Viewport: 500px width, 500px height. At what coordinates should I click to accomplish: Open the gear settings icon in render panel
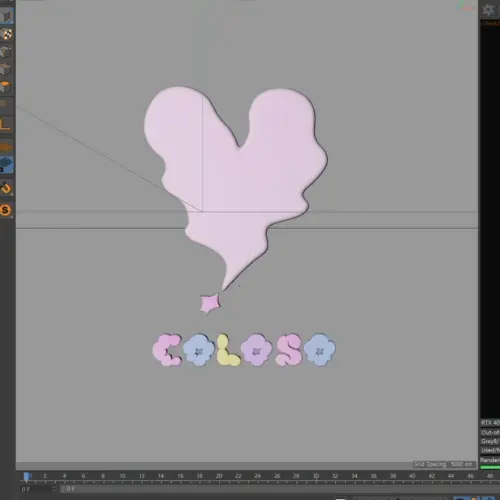488,10
